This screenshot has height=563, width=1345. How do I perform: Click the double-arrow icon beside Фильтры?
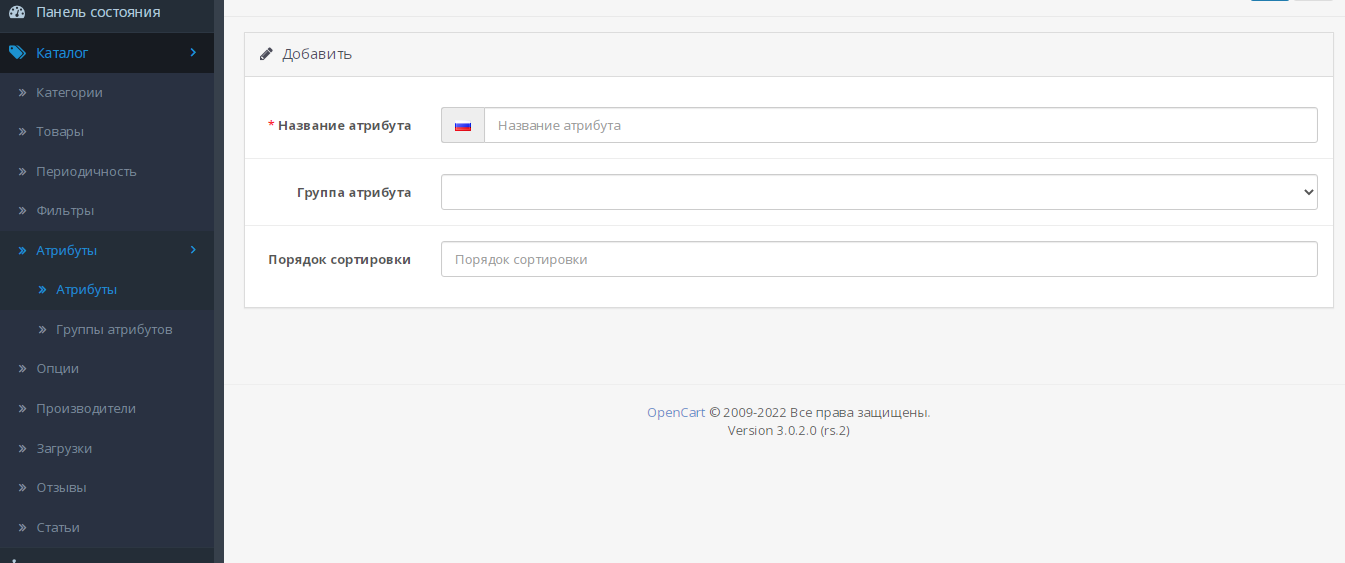coord(23,211)
